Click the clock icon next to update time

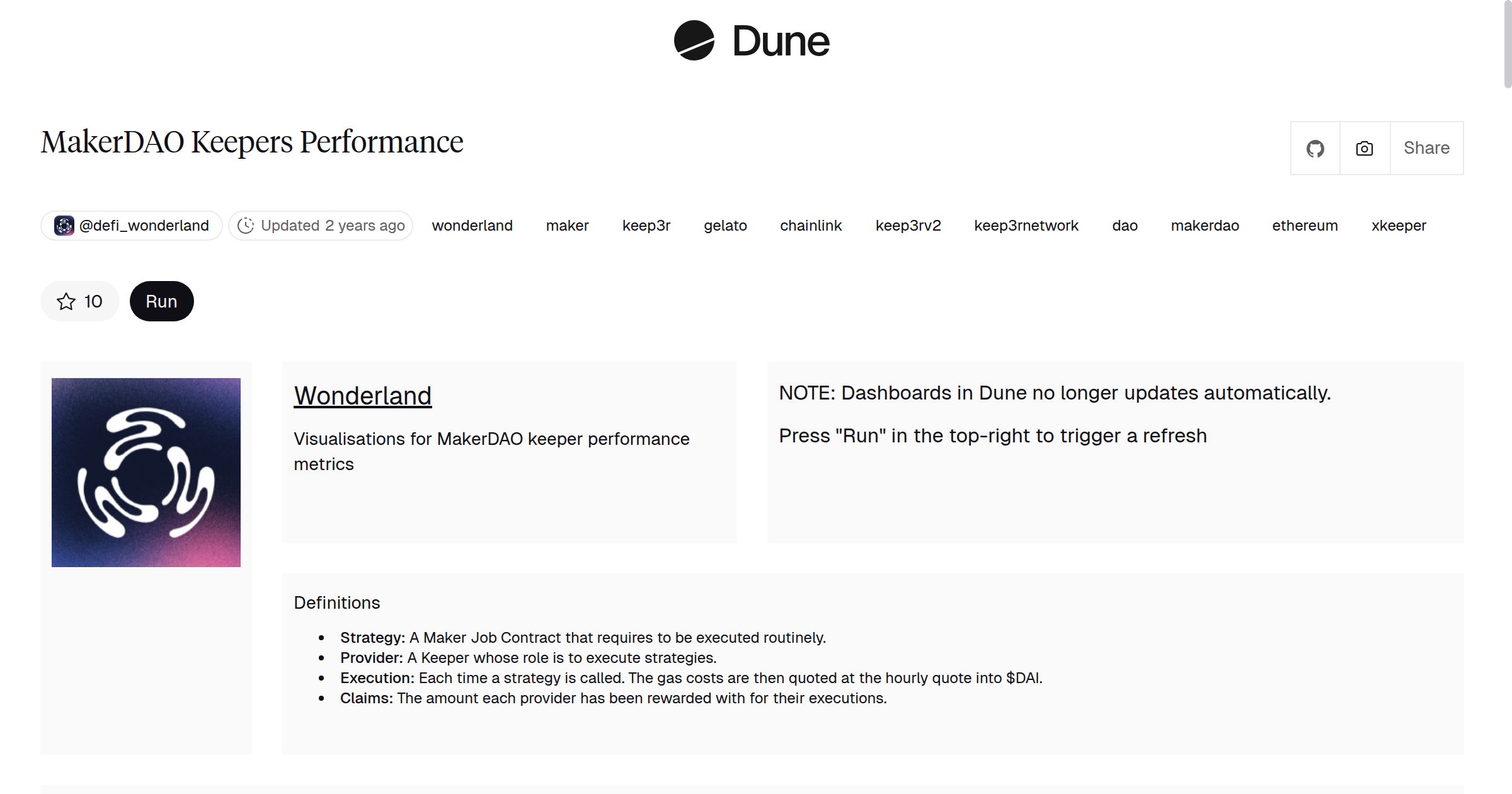(246, 225)
